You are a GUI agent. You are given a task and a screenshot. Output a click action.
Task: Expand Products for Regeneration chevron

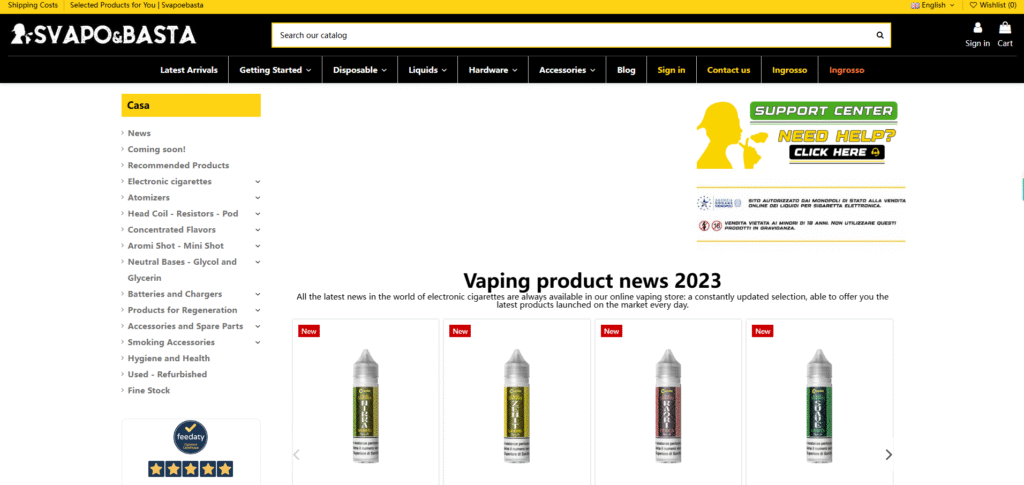point(258,310)
